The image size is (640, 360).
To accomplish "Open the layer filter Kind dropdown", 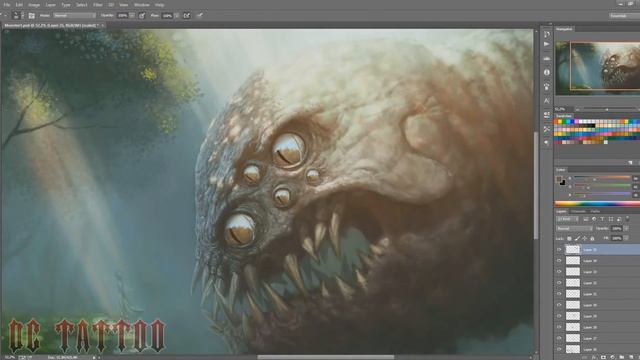I will point(568,219).
